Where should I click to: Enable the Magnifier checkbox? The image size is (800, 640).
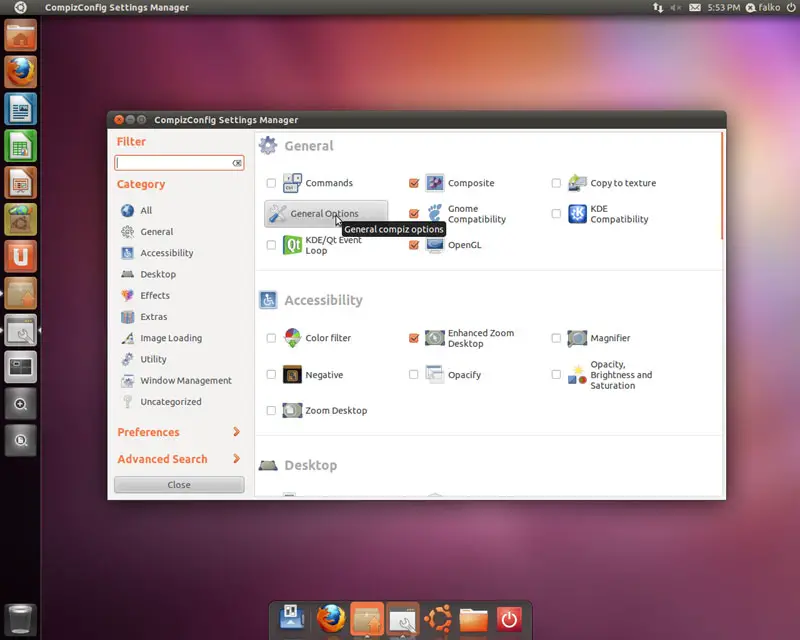coord(556,338)
